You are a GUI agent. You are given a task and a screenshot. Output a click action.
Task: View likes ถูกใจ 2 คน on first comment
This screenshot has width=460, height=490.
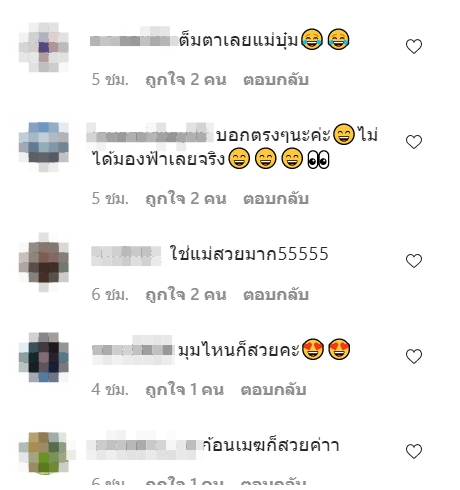click(186, 80)
